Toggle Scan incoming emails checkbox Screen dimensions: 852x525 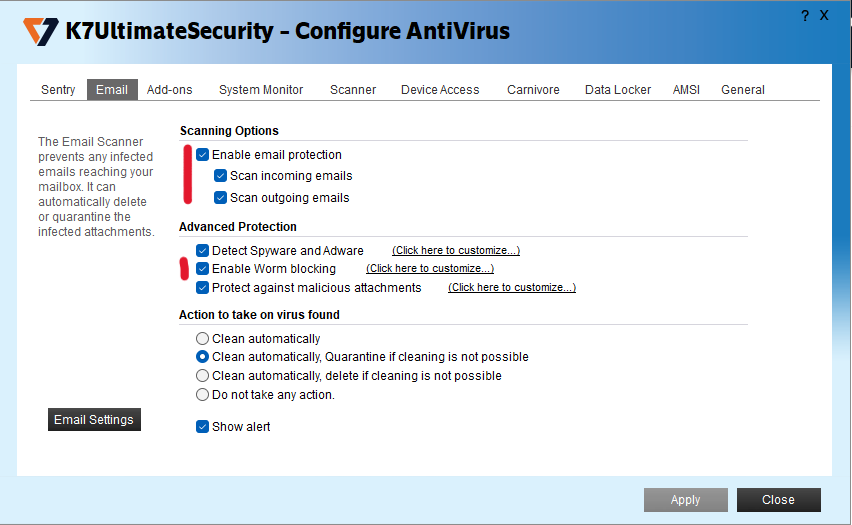tap(221, 176)
